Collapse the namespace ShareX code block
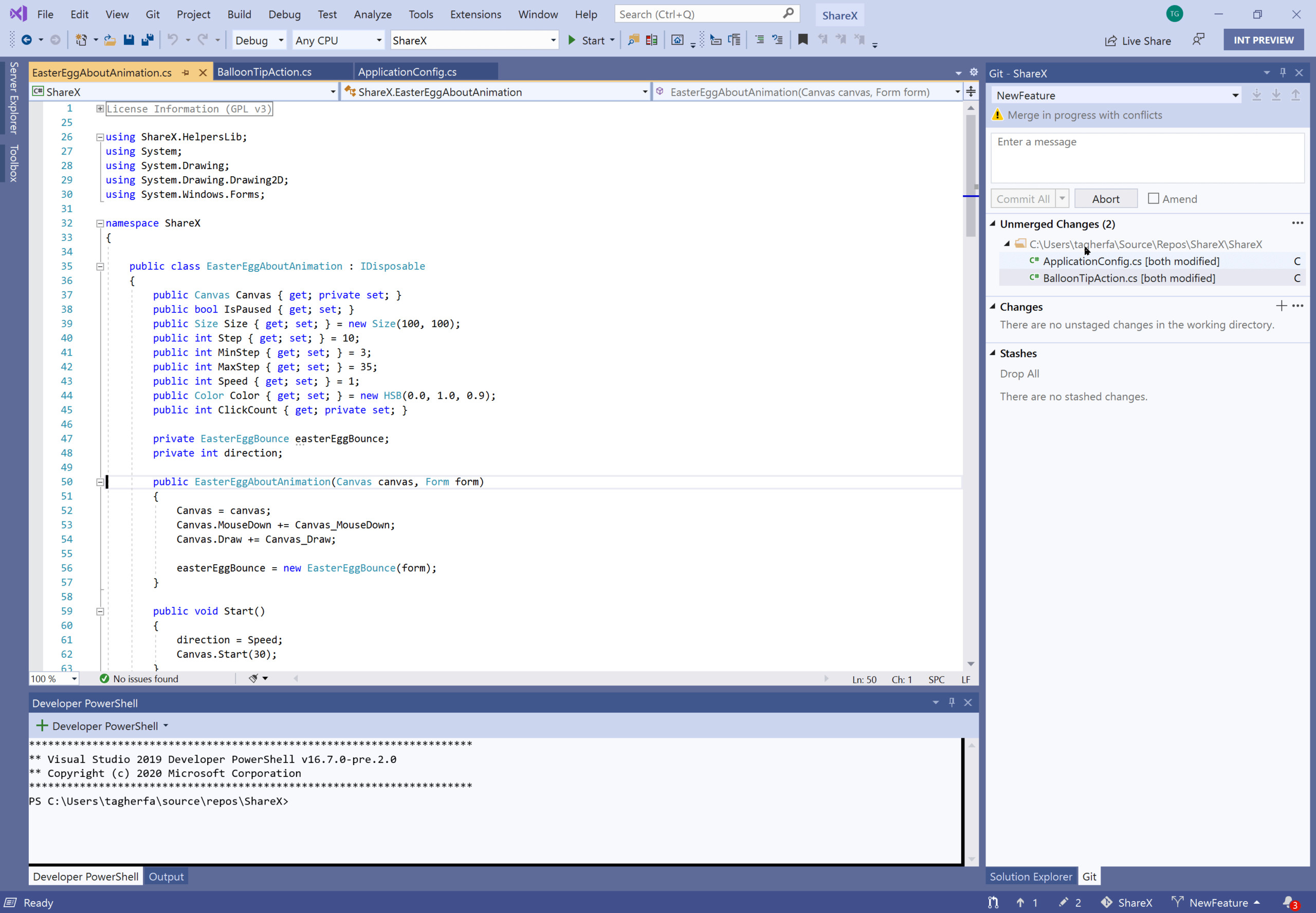Image resolution: width=1316 pixels, height=913 pixels. pyautogui.click(x=100, y=223)
